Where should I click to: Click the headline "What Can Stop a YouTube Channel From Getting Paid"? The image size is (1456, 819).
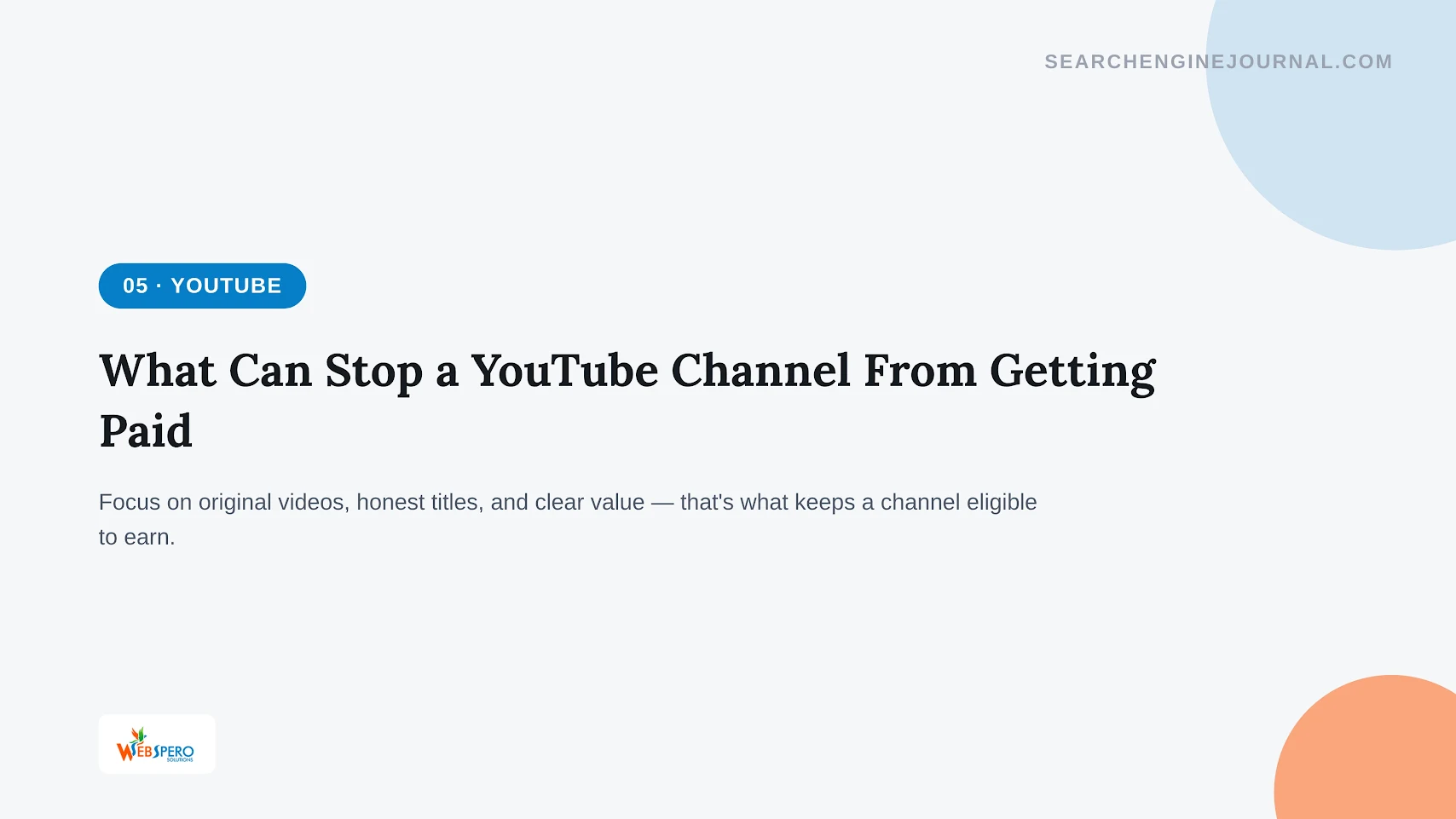pyautogui.click(x=627, y=400)
